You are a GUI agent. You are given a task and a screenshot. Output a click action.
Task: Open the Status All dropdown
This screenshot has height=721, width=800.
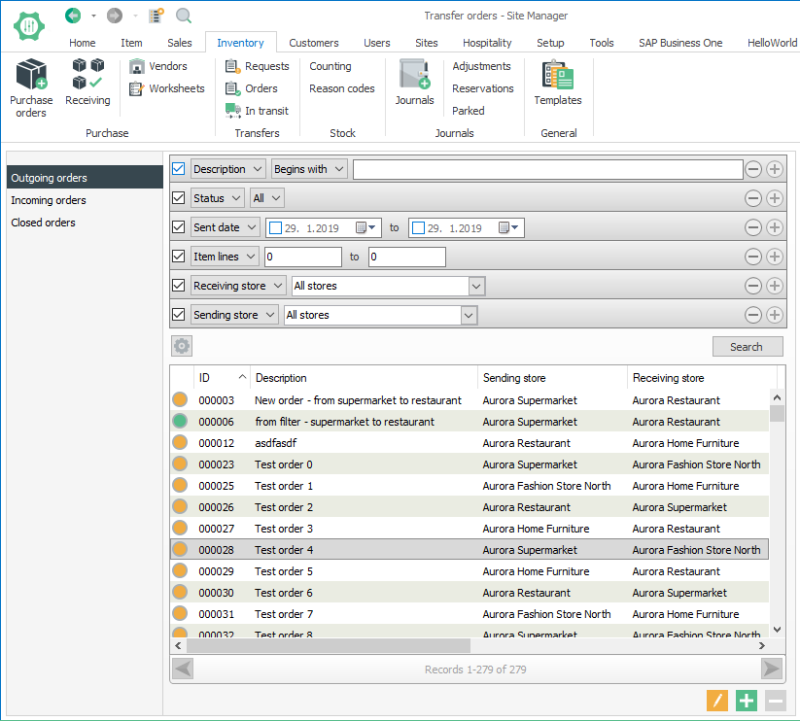[266, 199]
